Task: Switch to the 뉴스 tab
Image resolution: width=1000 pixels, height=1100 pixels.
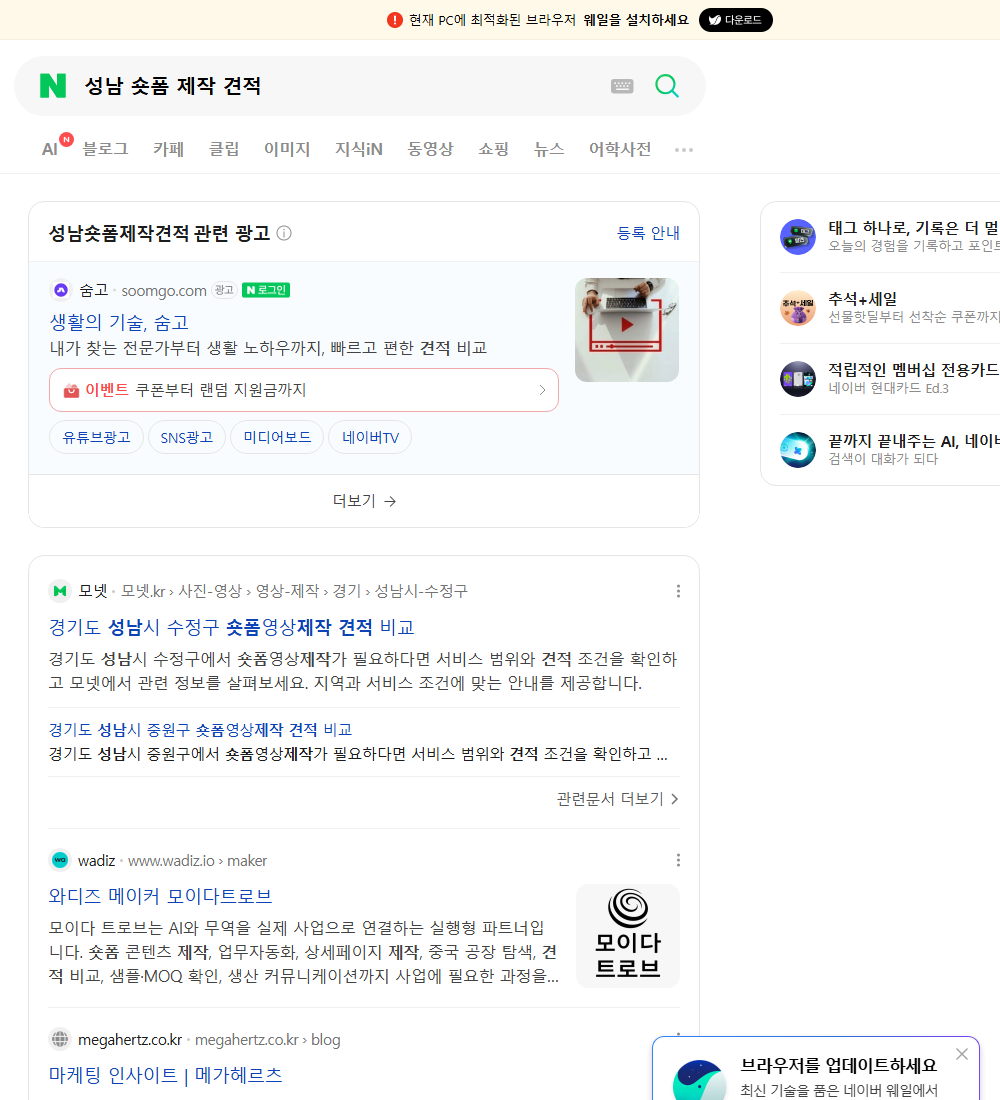Action: coord(549,149)
